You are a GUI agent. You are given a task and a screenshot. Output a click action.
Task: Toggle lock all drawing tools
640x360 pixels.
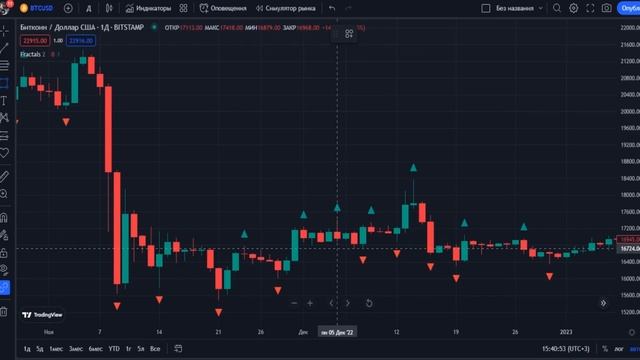point(4,253)
